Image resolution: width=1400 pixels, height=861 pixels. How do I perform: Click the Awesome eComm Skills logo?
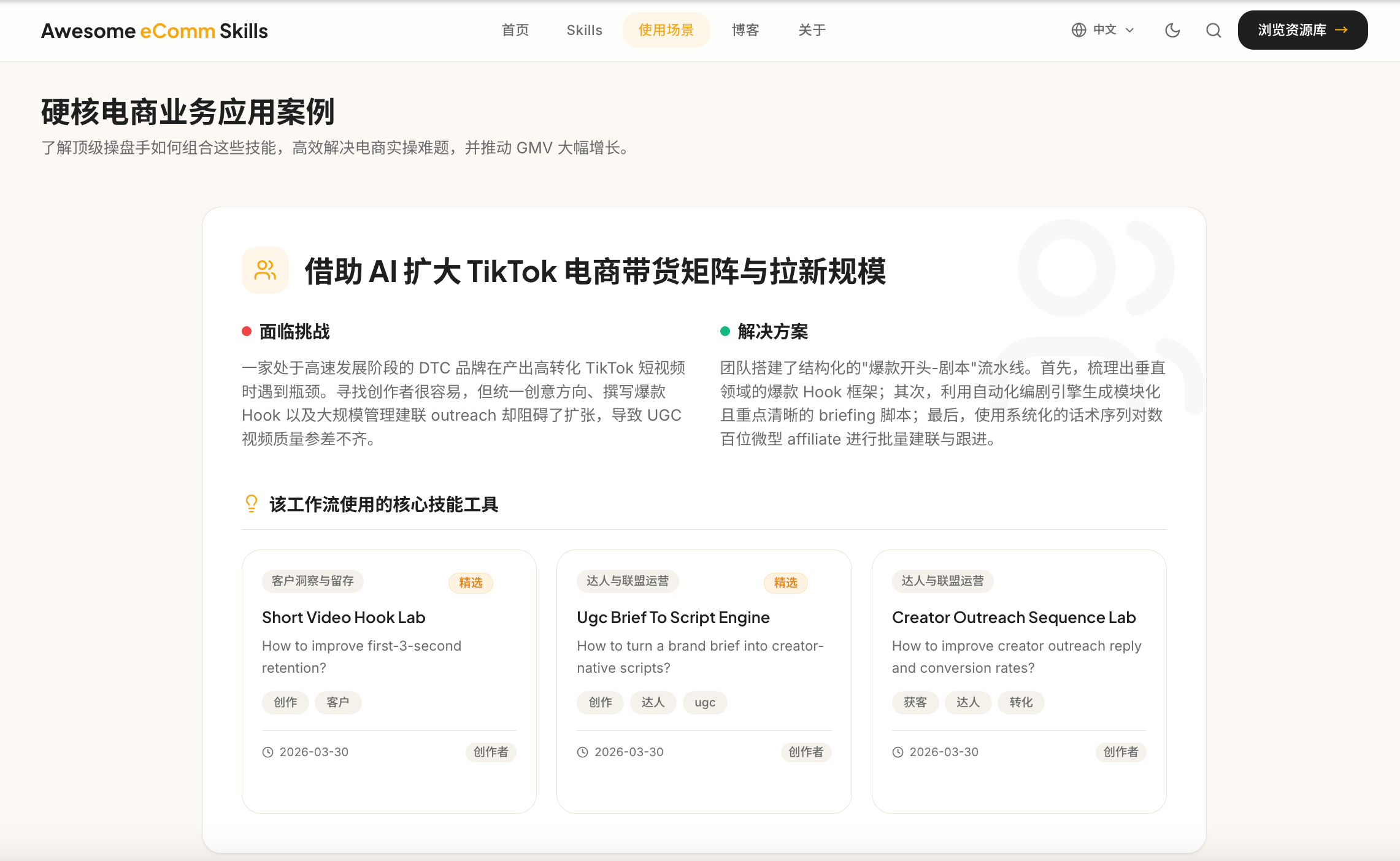(x=155, y=31)
